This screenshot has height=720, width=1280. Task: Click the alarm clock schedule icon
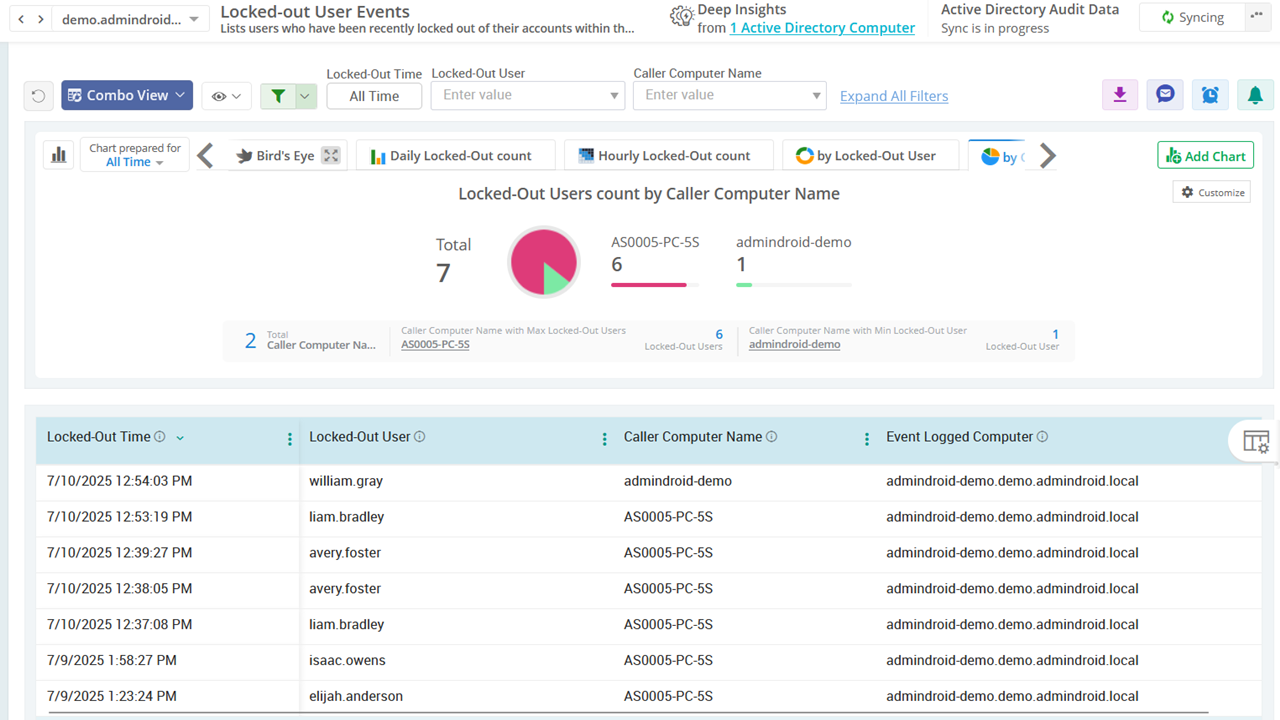click(x=1210, y=95)
